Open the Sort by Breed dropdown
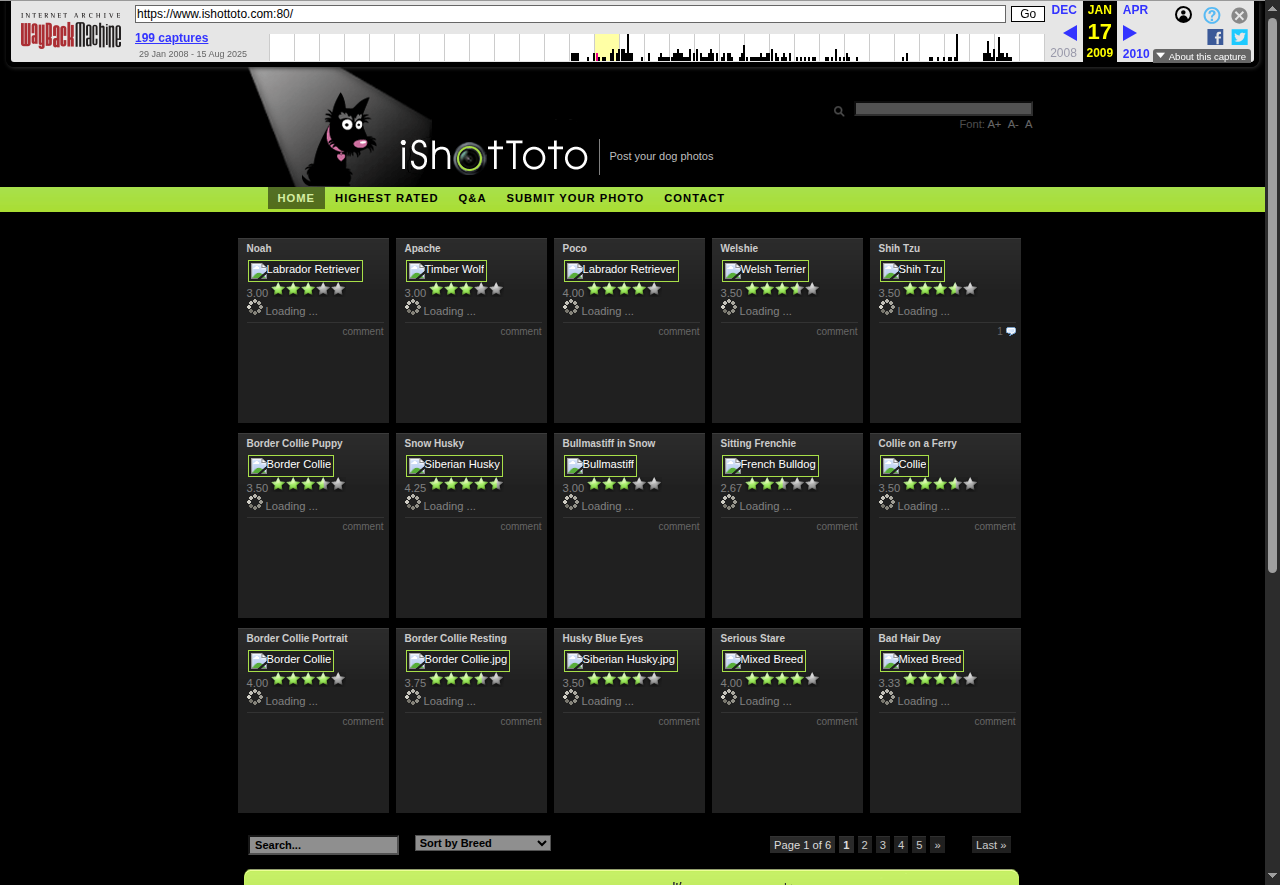Image resolution: width=1280 pixels, height=885 pixels. click(482, 843)
